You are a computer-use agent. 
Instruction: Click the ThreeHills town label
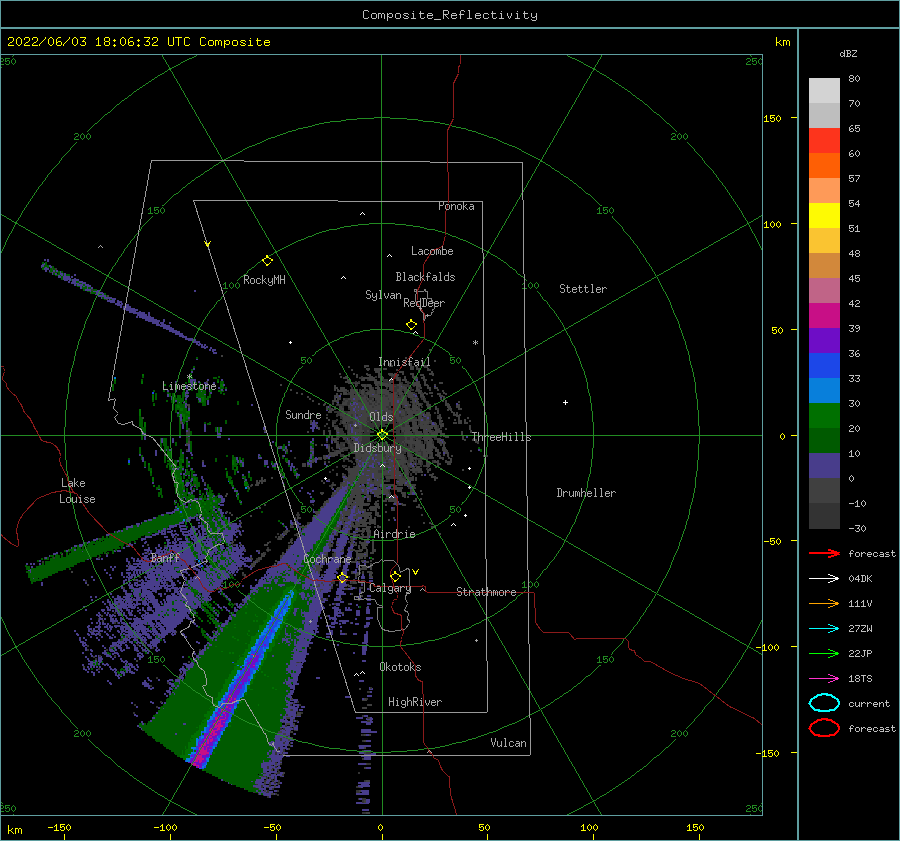tap(501, 437)
